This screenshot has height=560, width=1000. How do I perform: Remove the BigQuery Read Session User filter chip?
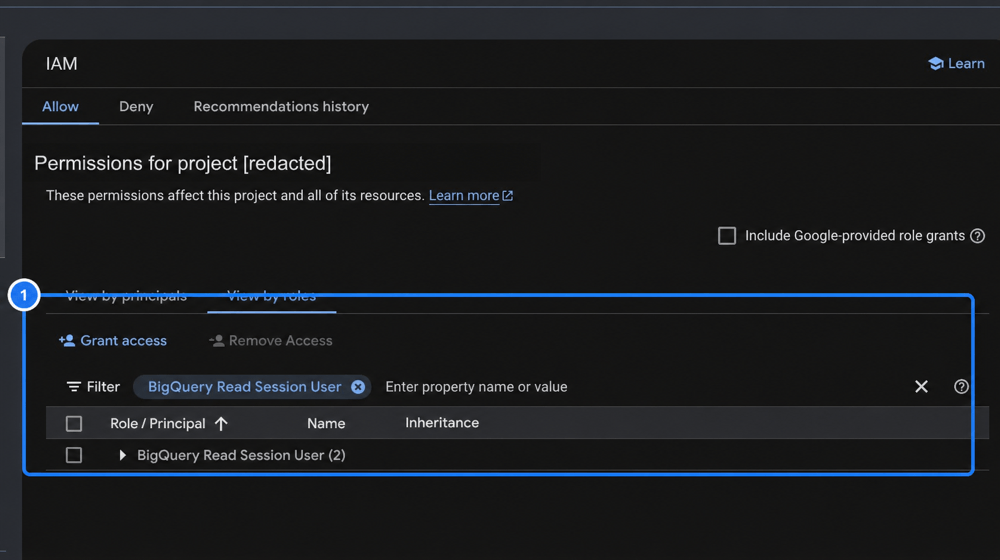click(358, 387)
